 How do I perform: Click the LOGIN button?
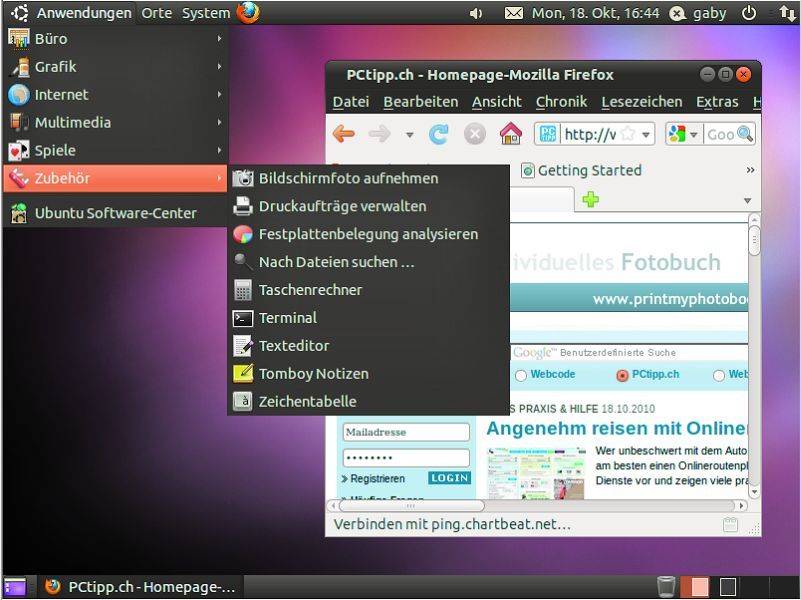[x=449, y=478]
